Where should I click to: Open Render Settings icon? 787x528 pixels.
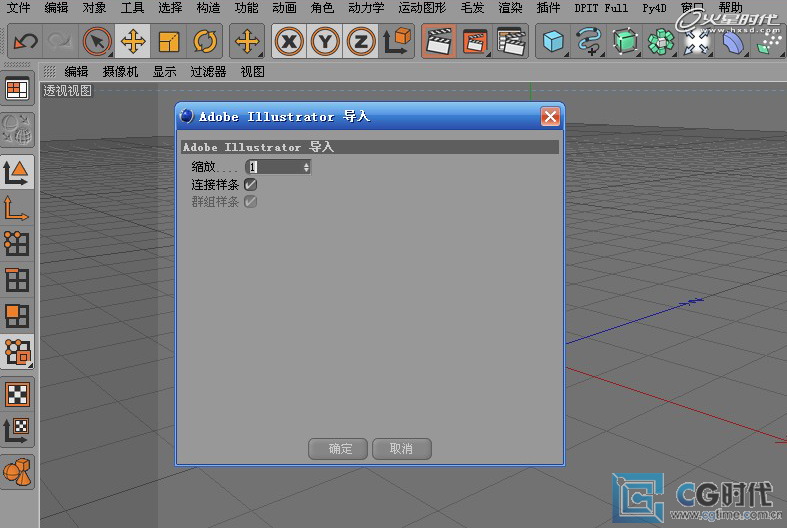coord(510,41)
